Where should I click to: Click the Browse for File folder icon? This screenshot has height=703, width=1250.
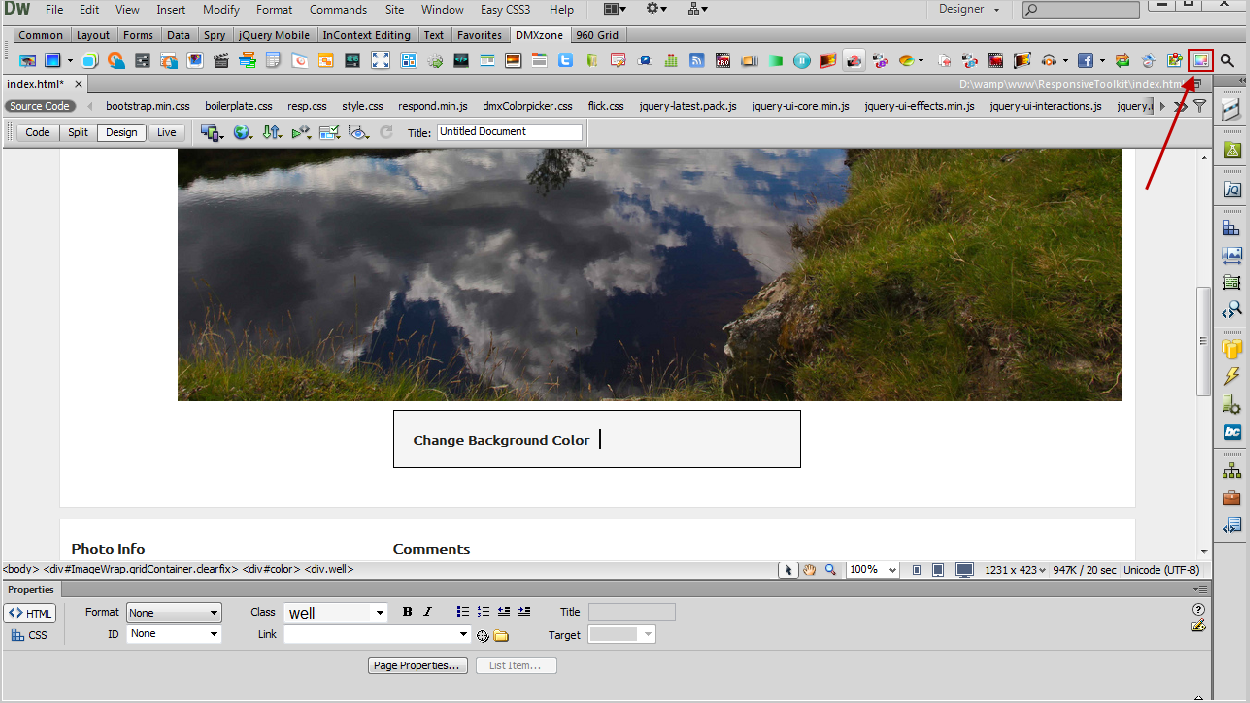click(501, 635)
